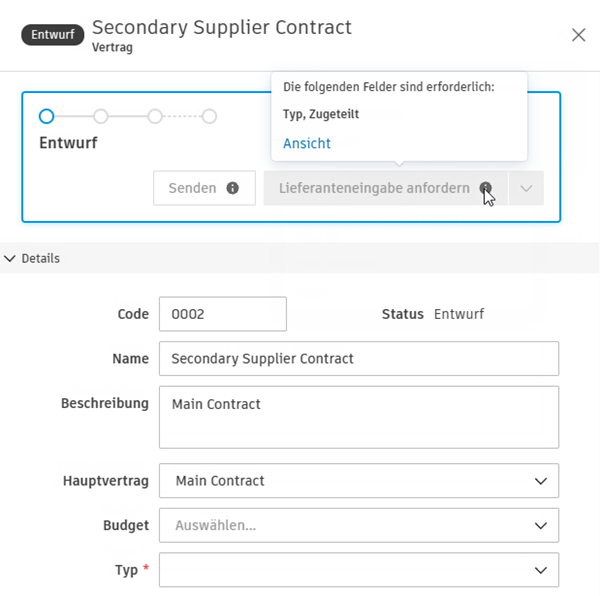Select the second workflow step circle
600x596 pixels.
tap(100, 116)
